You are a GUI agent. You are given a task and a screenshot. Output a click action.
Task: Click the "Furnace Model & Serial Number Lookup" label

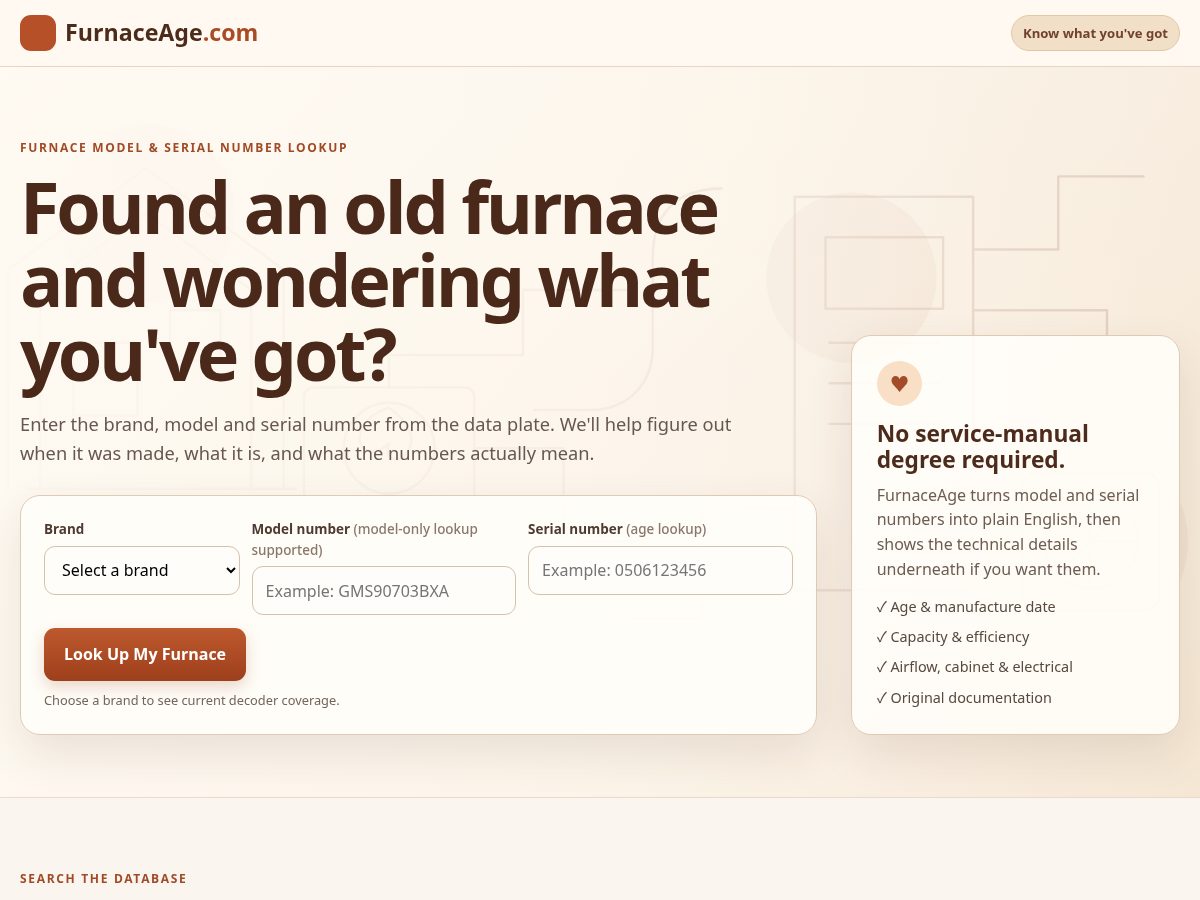click(x=184, y=148)
